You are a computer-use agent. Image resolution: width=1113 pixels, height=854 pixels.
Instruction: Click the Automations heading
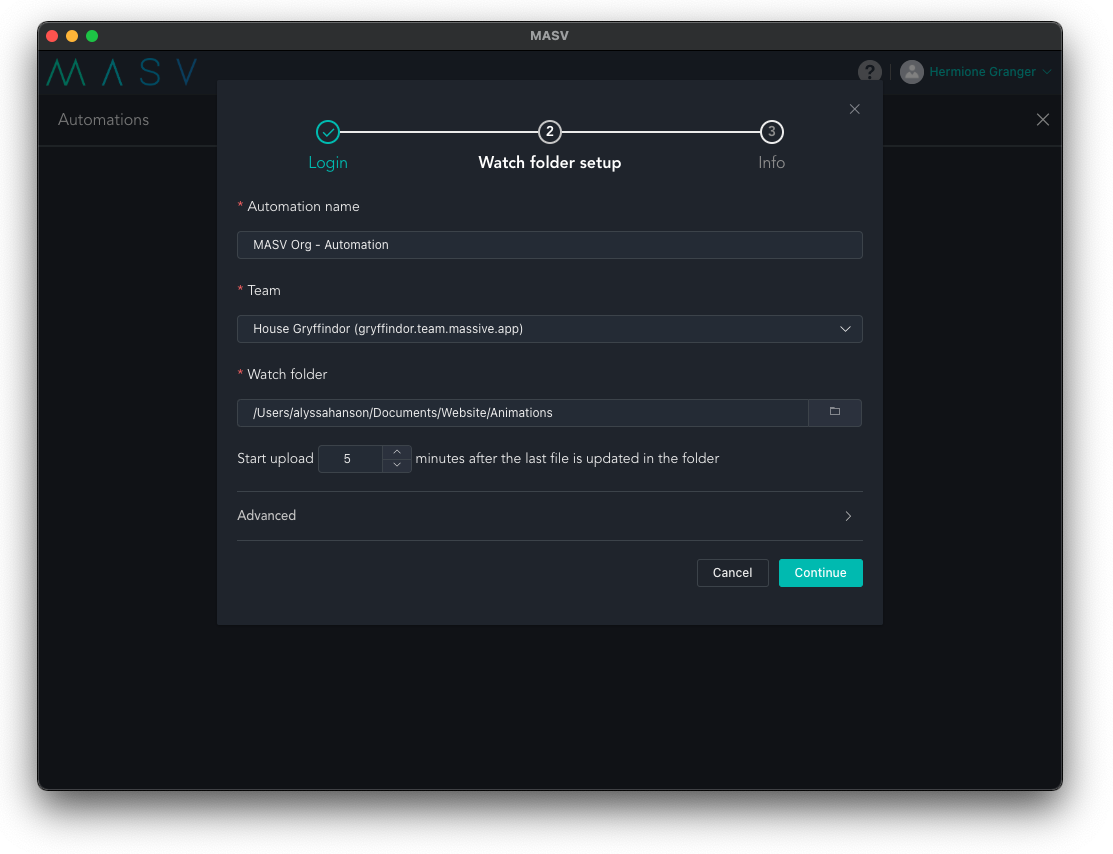[104, 120]
